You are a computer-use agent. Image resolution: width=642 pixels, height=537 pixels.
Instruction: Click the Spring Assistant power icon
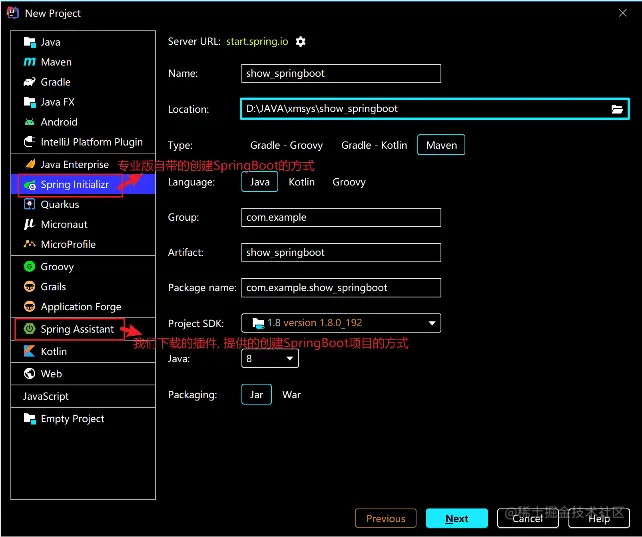(29, 329)
